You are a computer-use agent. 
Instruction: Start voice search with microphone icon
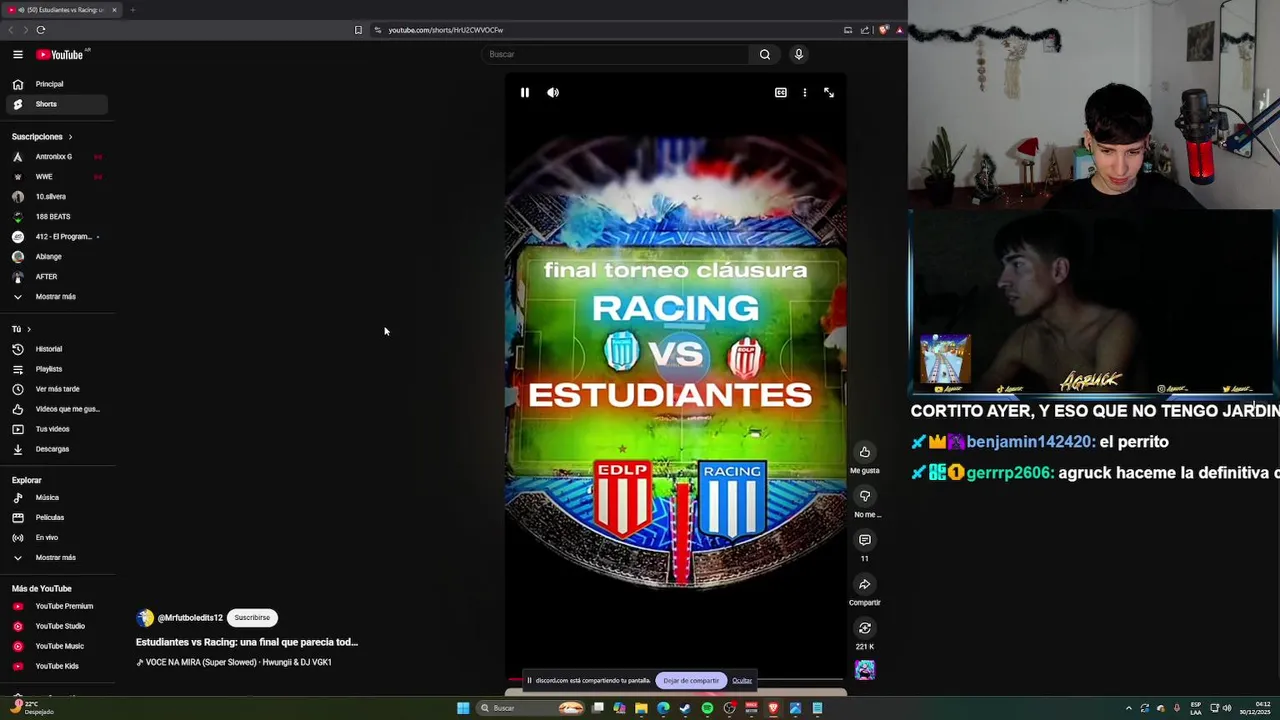point(799,54)
